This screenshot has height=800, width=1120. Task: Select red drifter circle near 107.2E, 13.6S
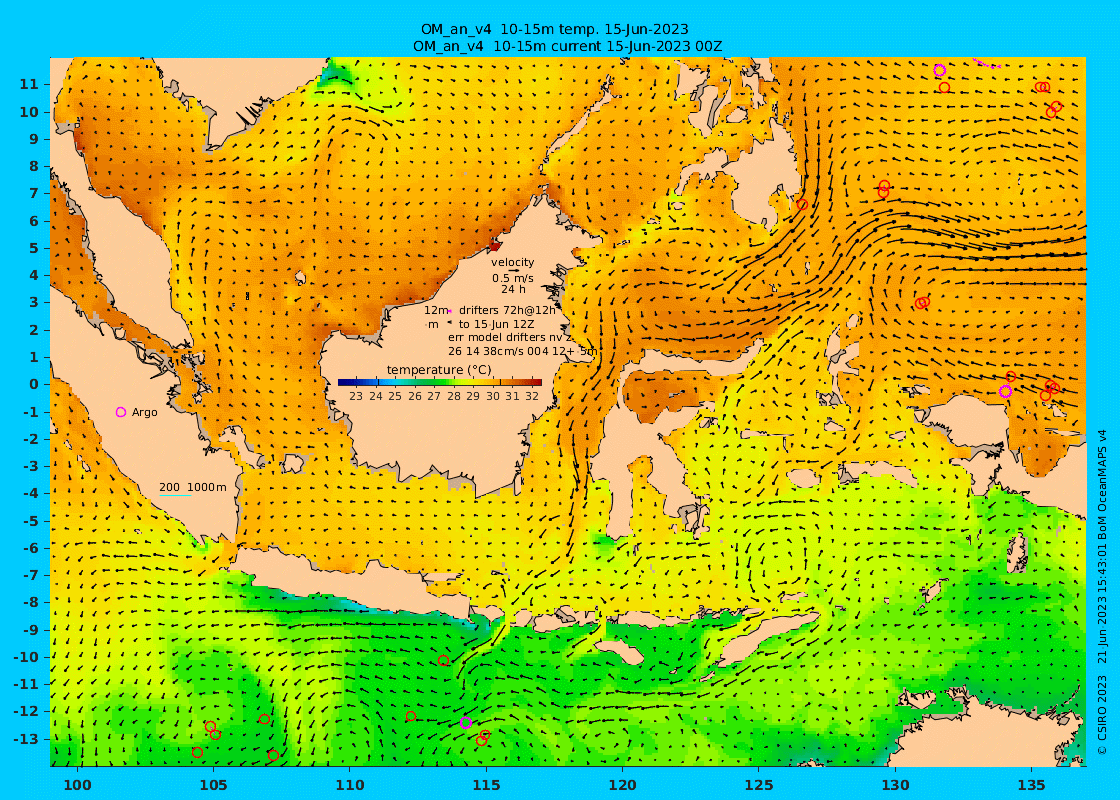[273, 755]
